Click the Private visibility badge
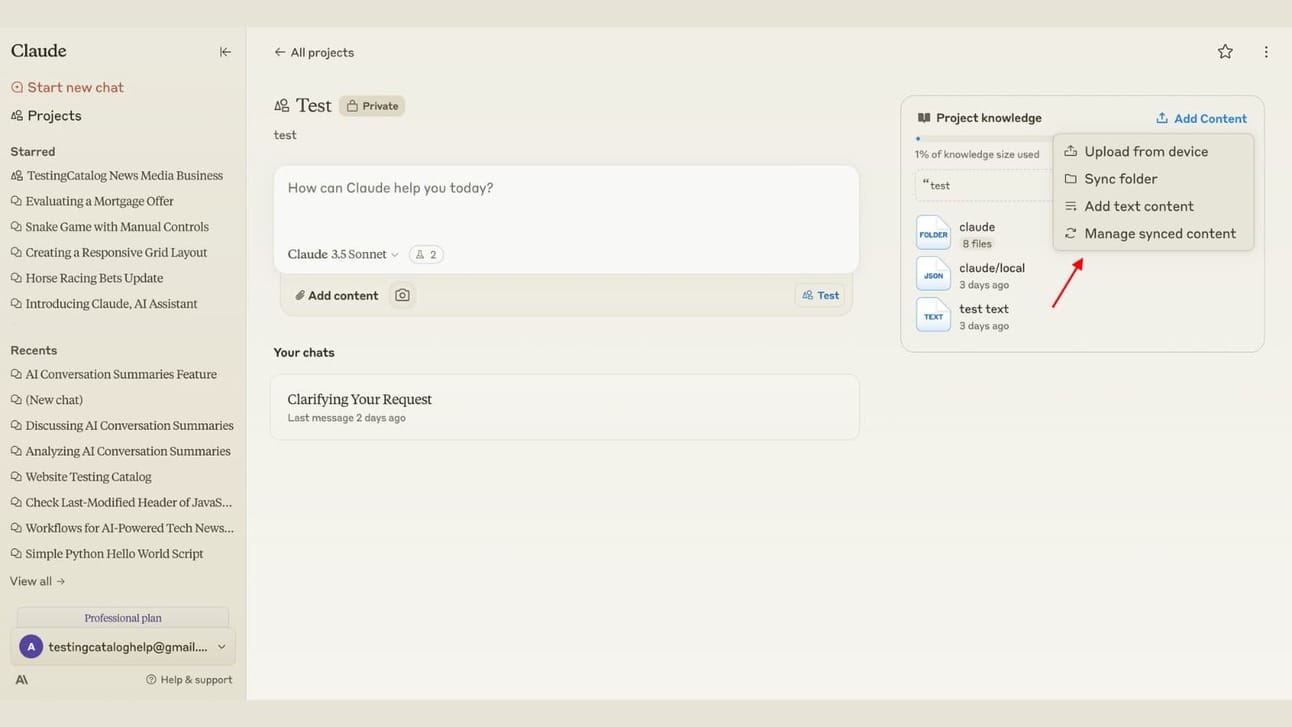Screen dimensions: 1292x727 click(x=372, y=106)
